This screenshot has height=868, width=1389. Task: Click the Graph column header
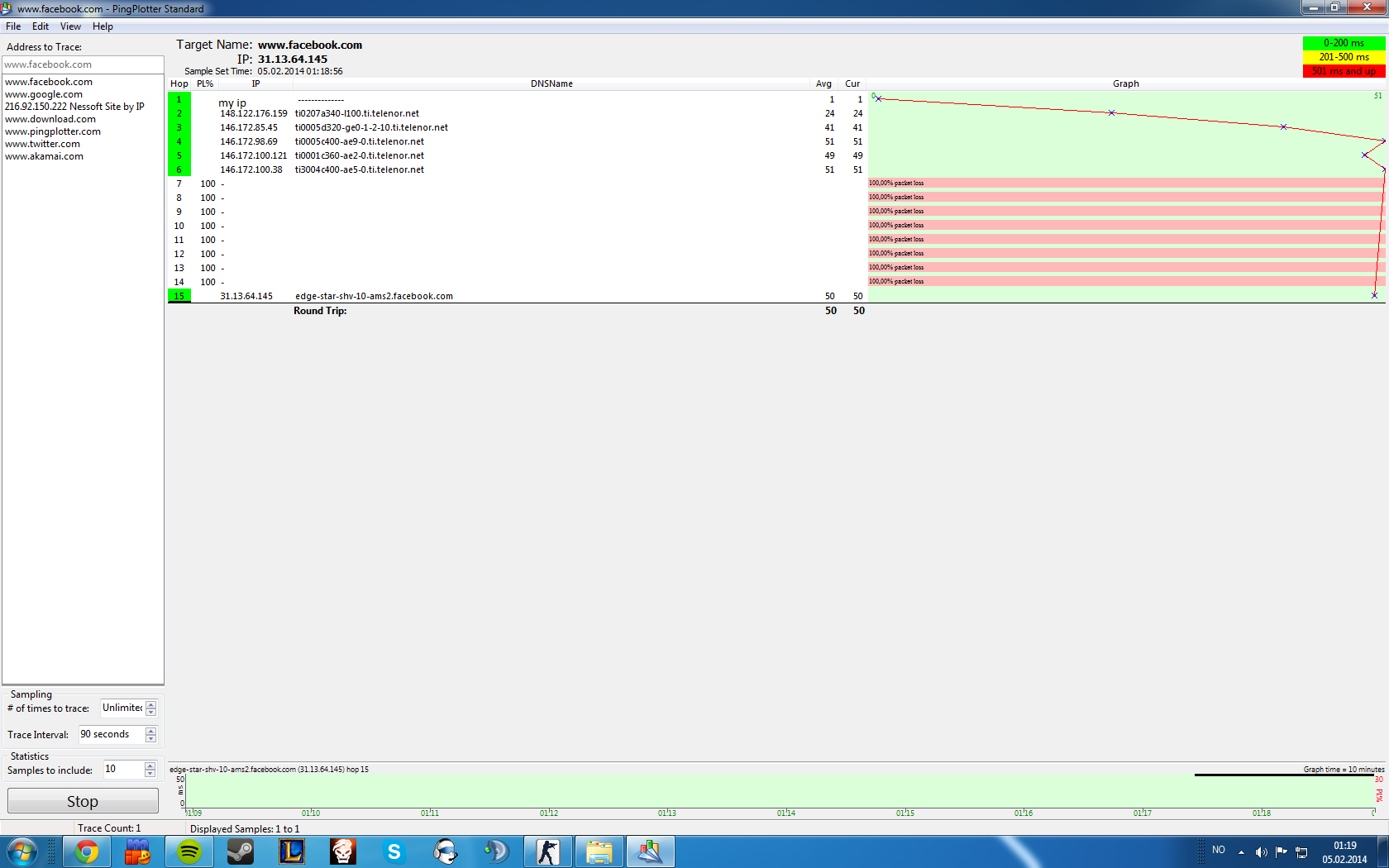tap(1125, 83)
